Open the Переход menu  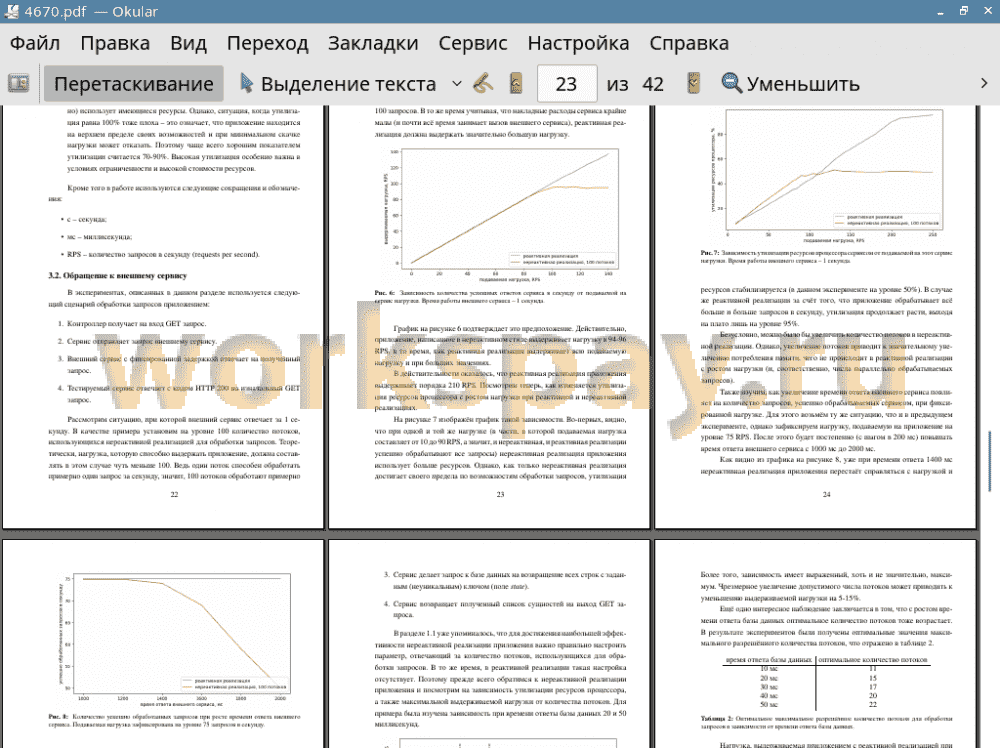pyautogui.click(x=267, y=43)
